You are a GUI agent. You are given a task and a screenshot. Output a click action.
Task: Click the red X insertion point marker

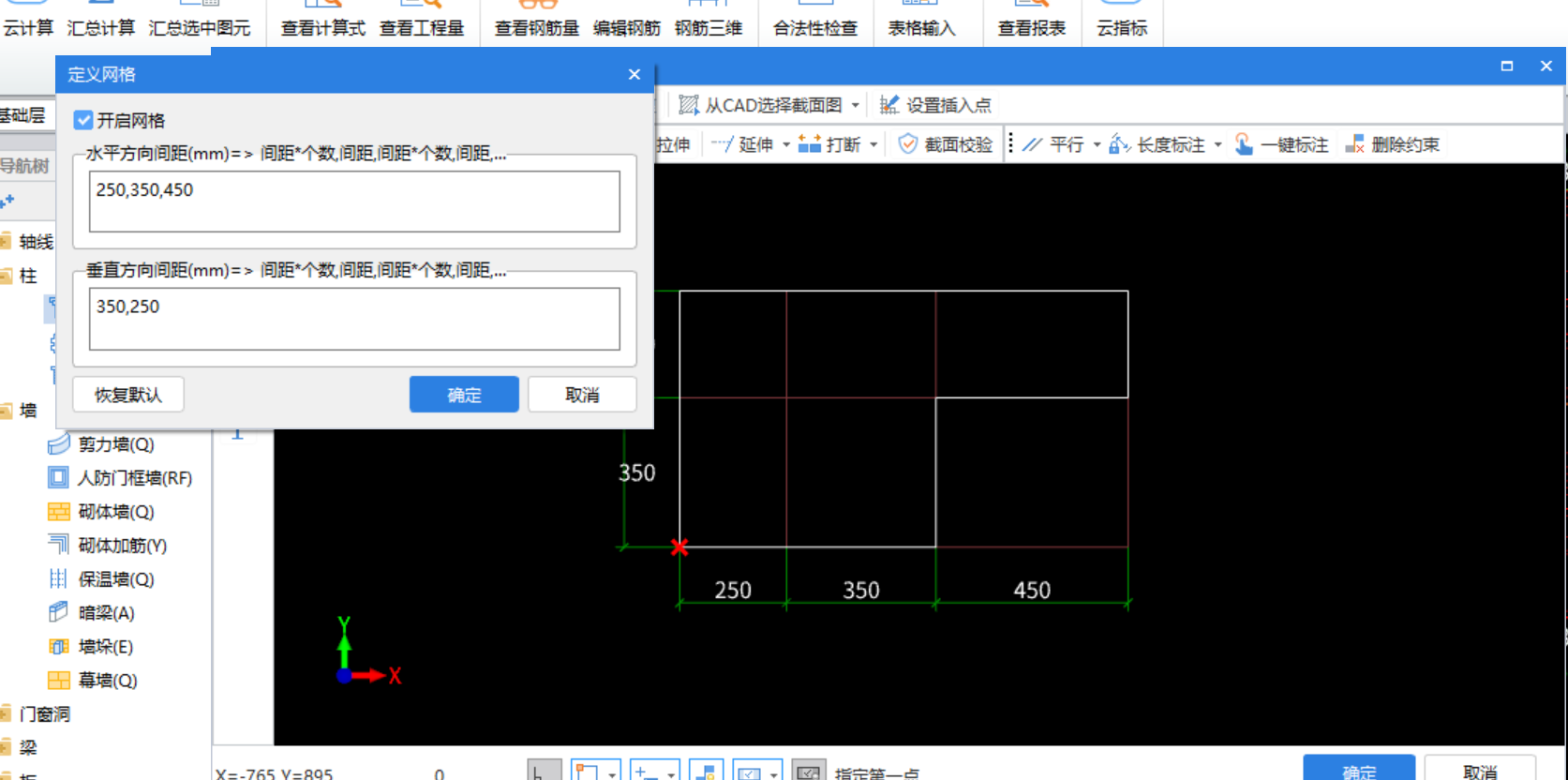coord(679,547)
